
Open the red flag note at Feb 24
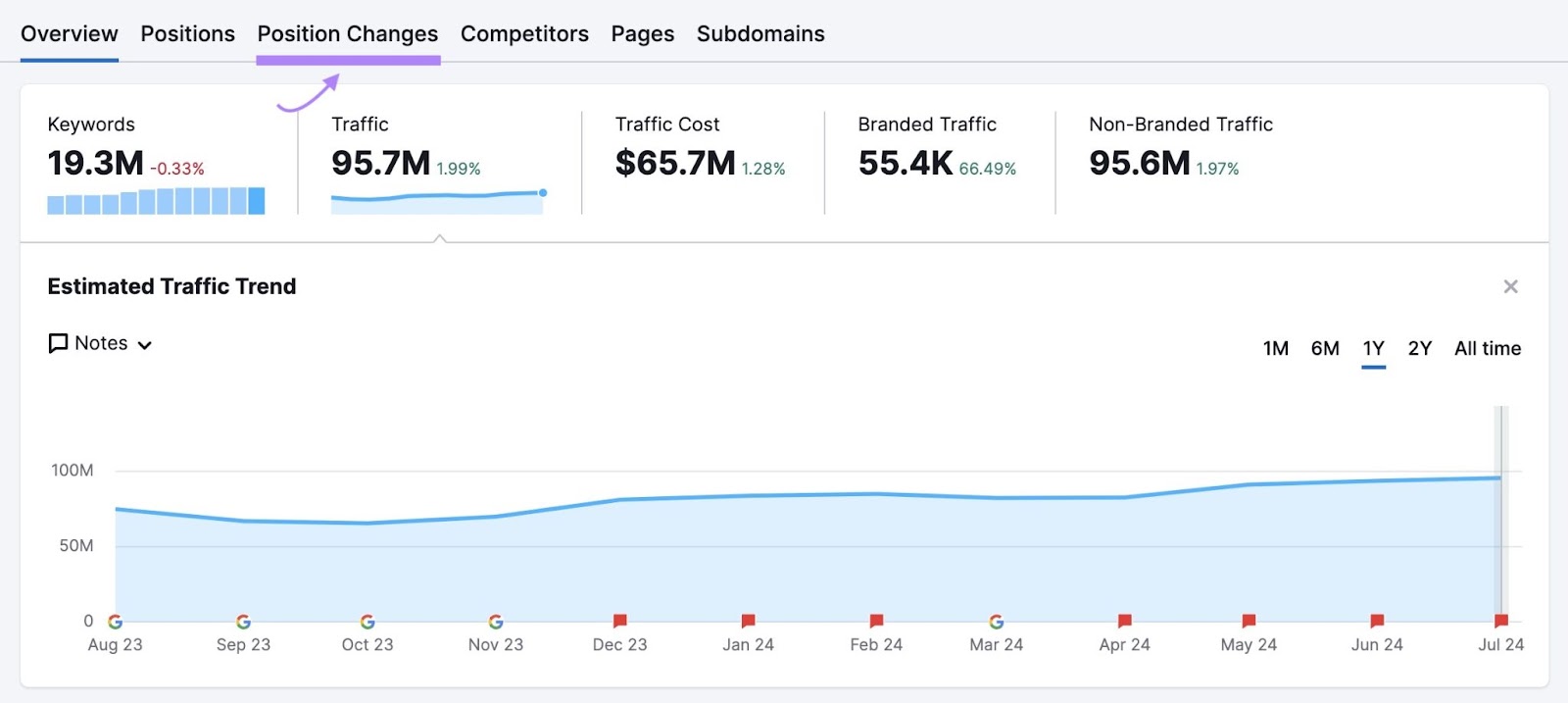876,621
